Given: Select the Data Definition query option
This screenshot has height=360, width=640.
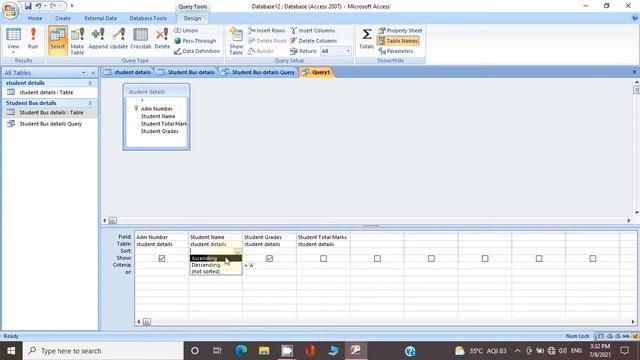Looking at the screenshot, I should click(197, 51).
